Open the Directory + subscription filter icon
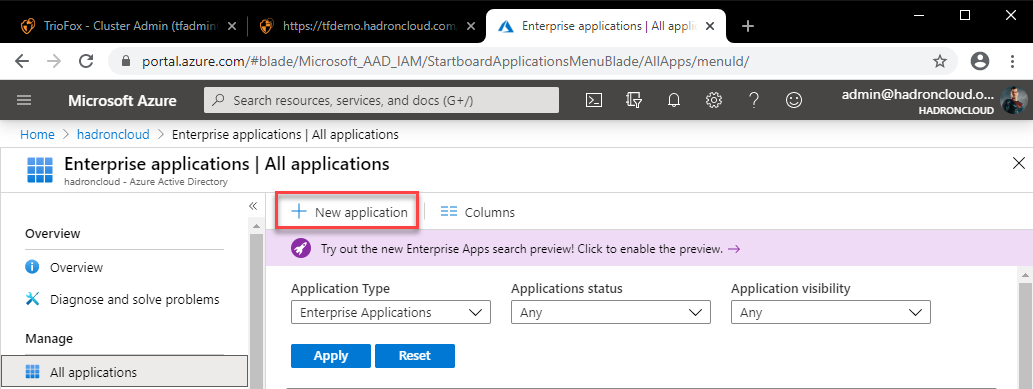 pos(634,100)
